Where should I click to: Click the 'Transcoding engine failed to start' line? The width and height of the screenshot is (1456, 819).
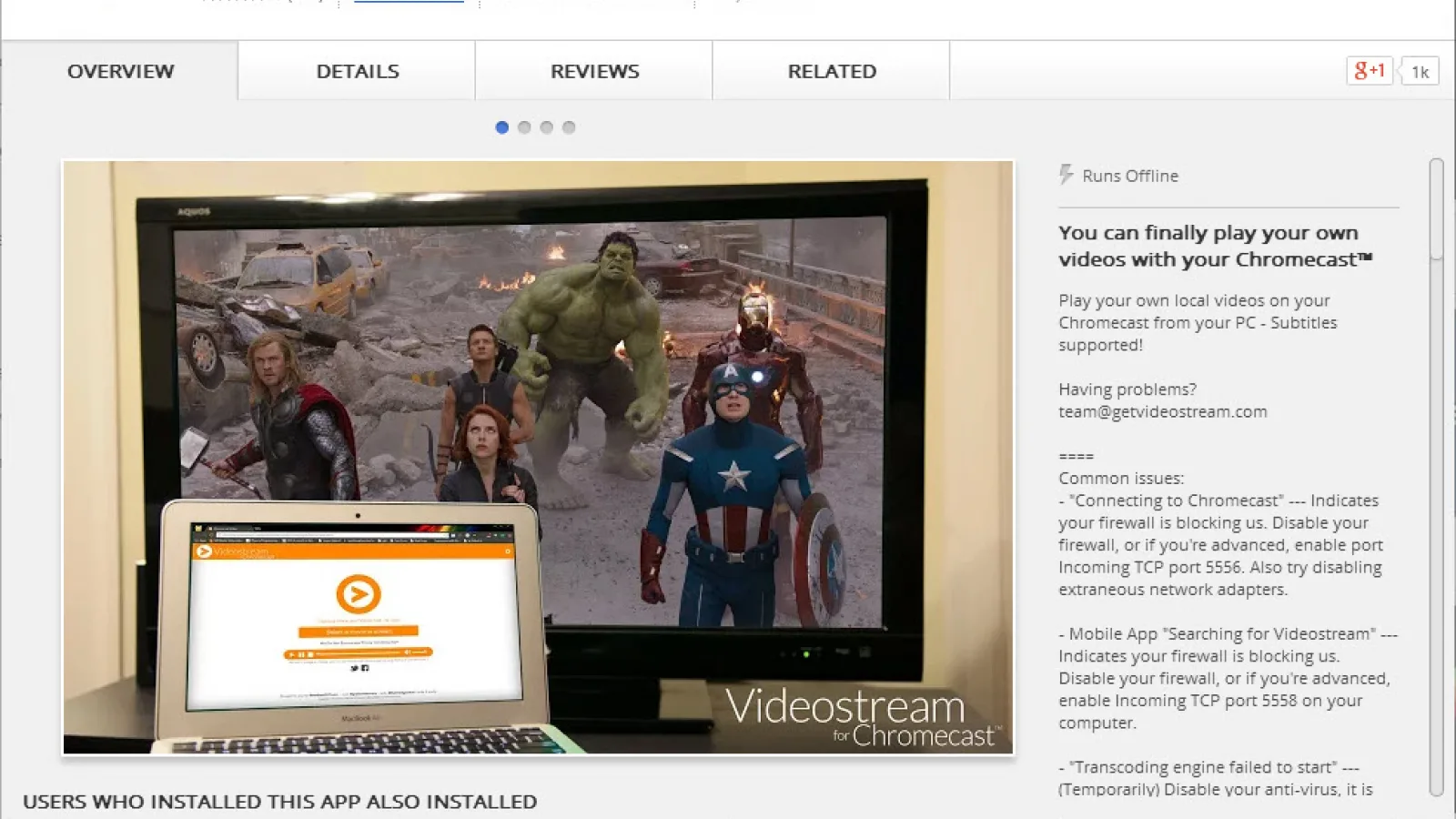pyautogui.click(x=1208, y=767)
